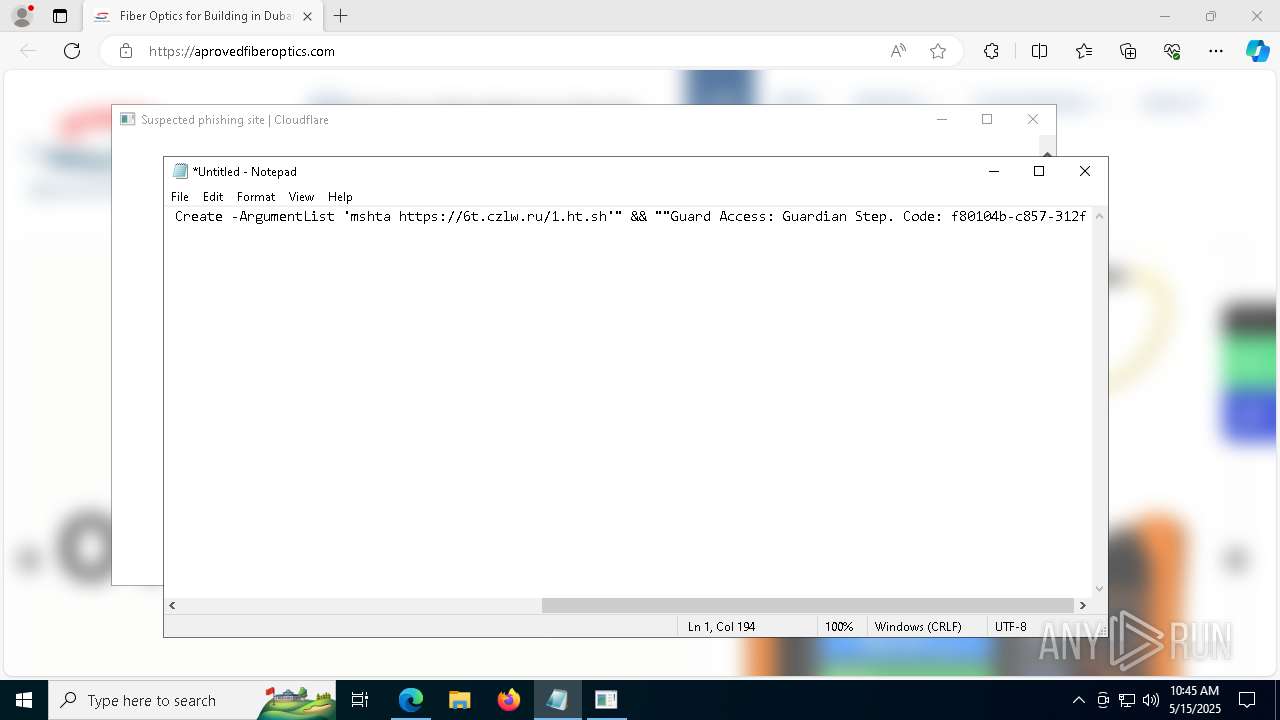
Task: Minimize the Notepad window
Action: (x=993, y=171)
